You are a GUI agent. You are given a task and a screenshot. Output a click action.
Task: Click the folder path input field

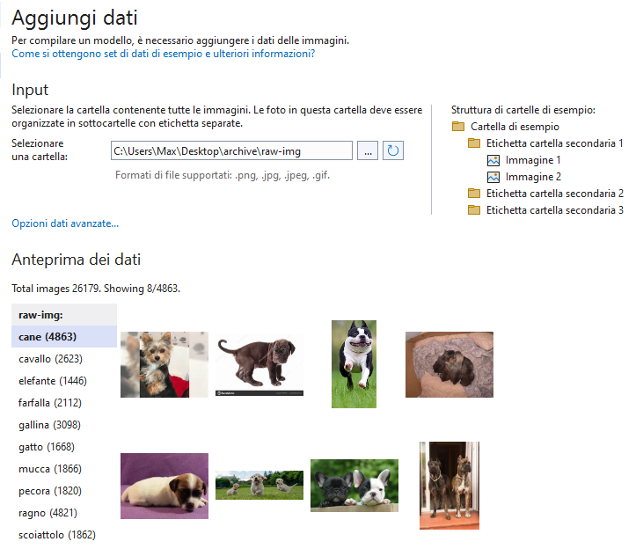[x=231, y=151]
